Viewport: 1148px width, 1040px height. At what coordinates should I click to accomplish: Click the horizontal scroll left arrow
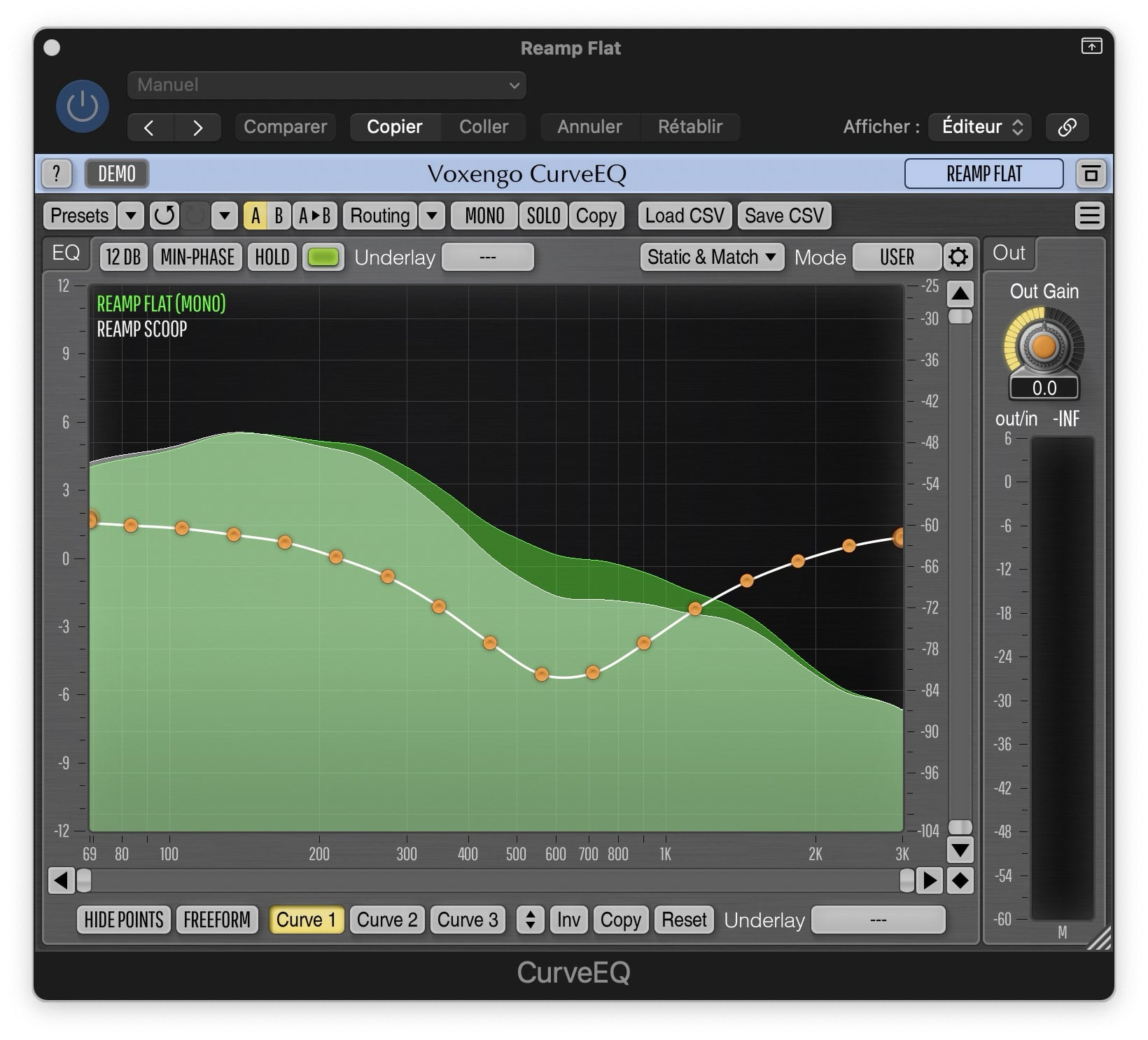tap(61, 880)
